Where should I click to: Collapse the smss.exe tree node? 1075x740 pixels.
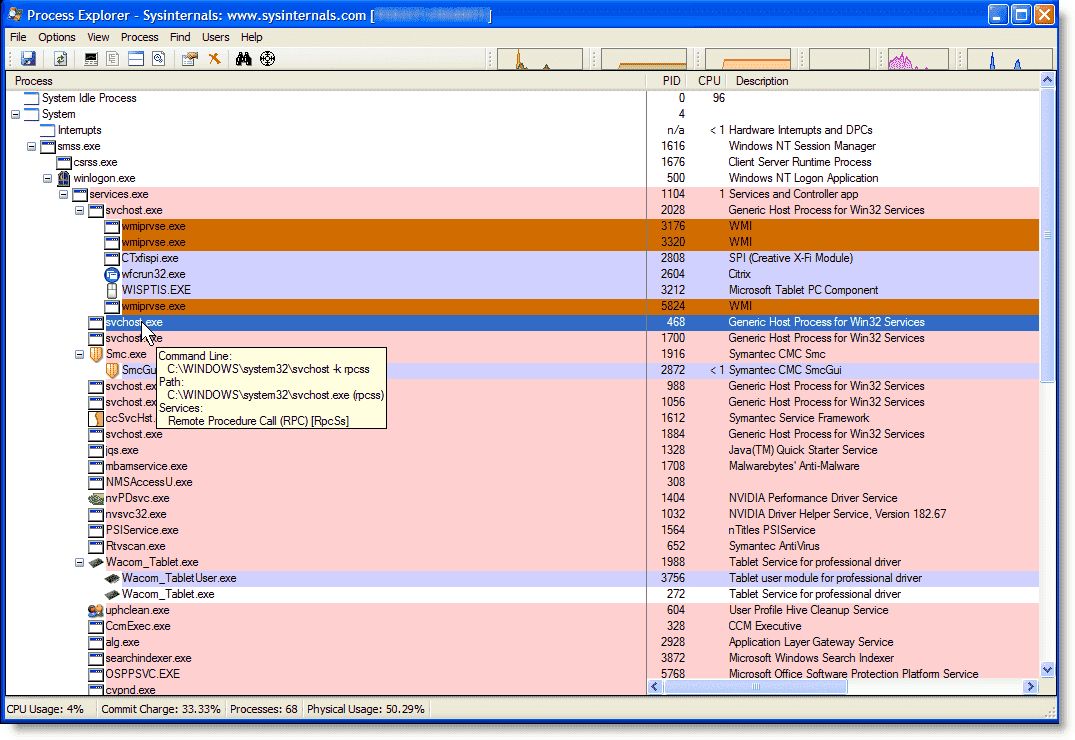(x=32, y=147)
